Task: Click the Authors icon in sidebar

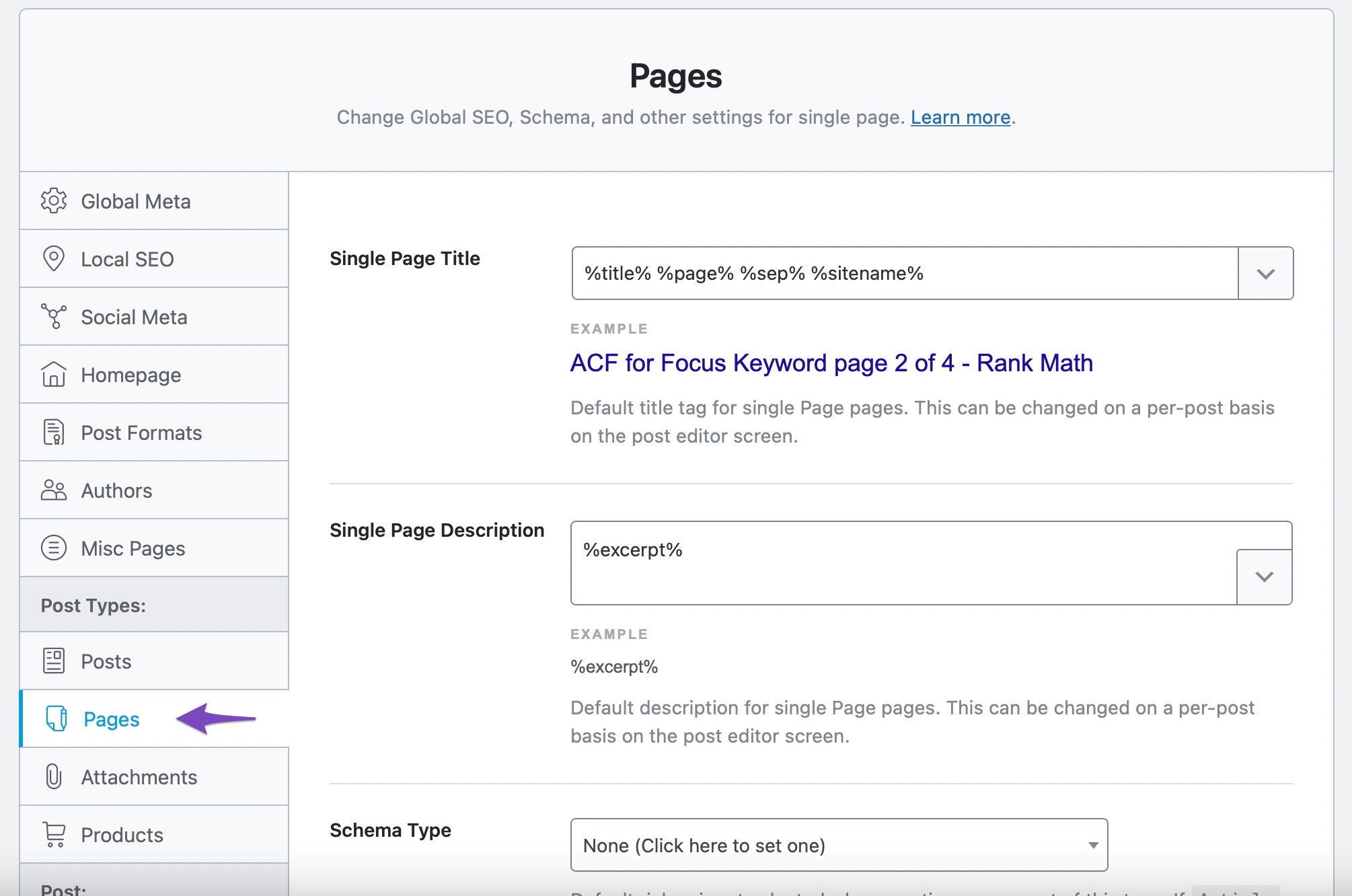Action: 56,491
